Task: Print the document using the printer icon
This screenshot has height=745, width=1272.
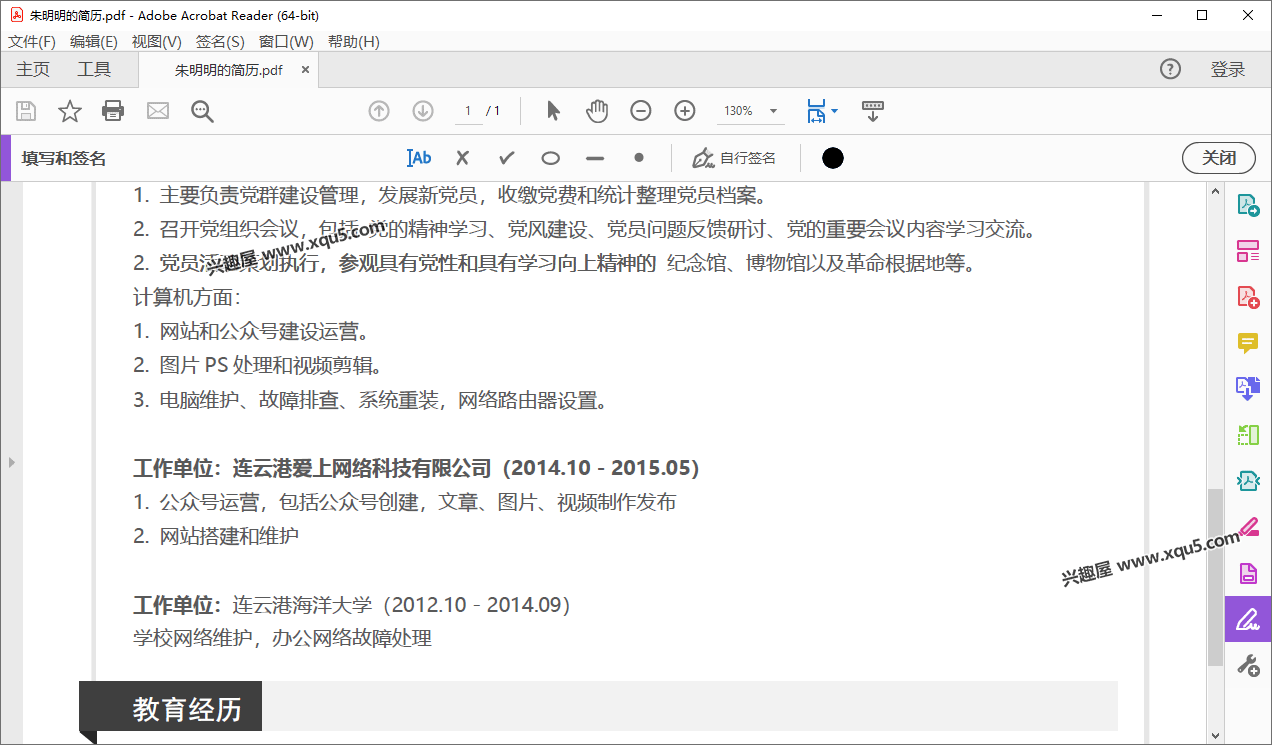Action: (x=113, y=111)
